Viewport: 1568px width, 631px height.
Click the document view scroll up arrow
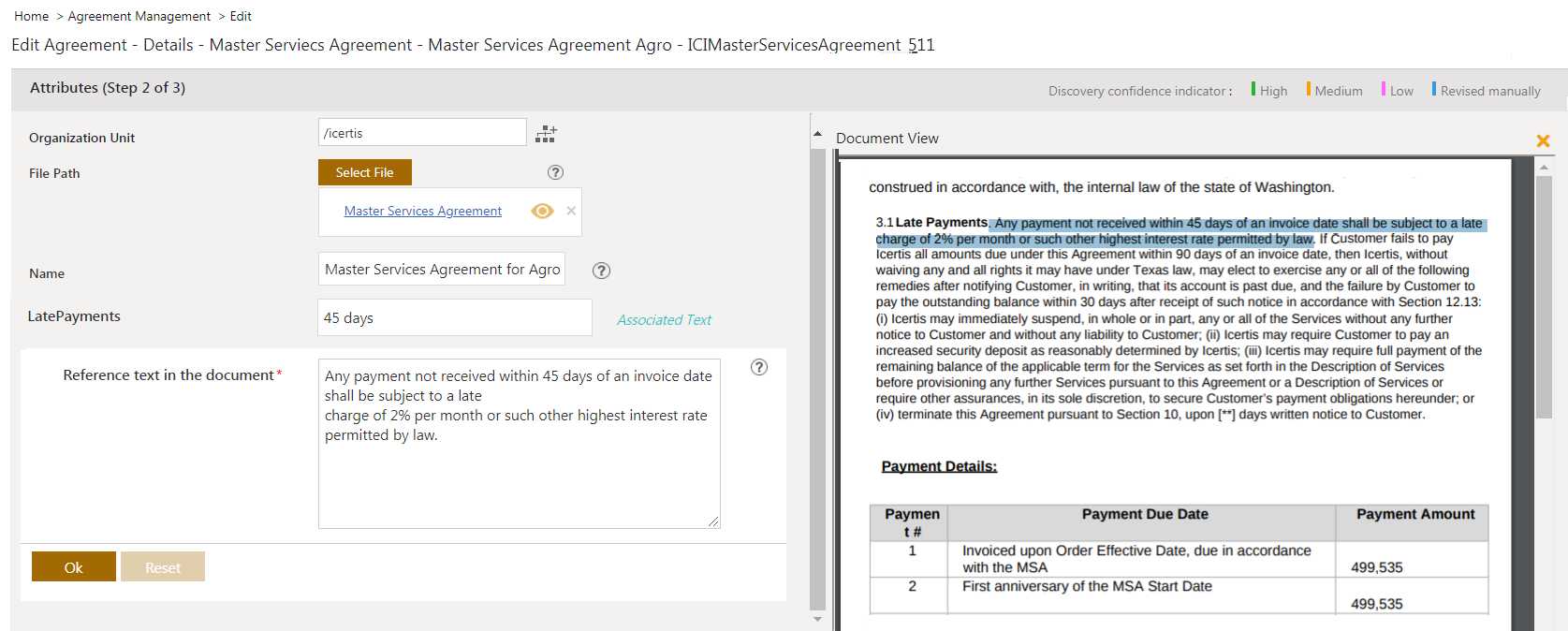pos(1544,167)
